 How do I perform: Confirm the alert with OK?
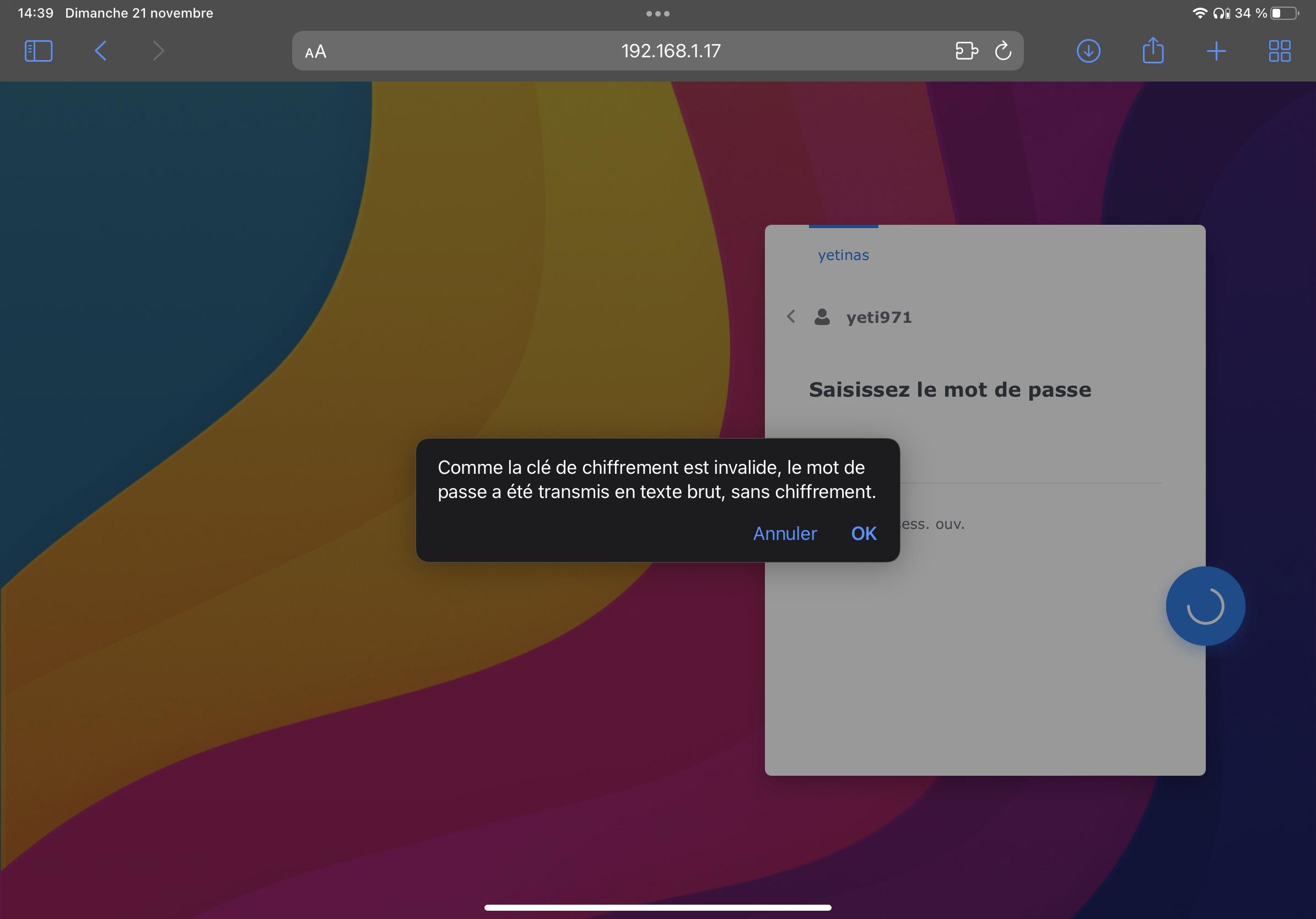pyautogui.click(x=863, y=533)
